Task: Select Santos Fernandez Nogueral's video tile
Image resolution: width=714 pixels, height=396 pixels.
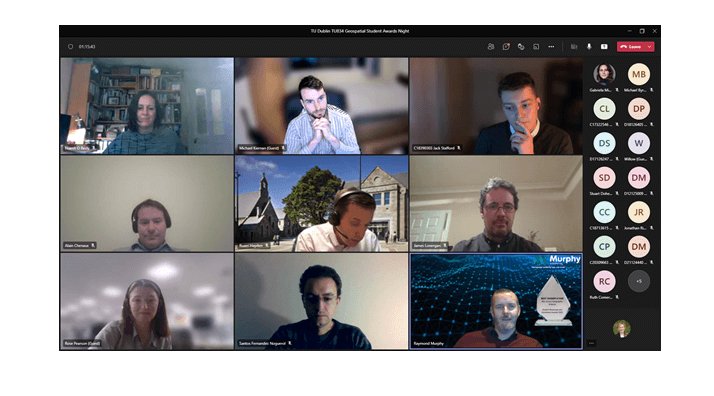Action: (321, 301)
